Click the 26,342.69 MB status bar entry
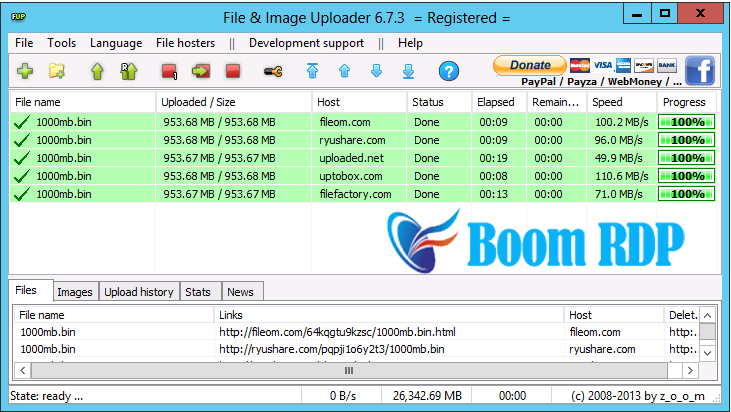 click(427, 396)
